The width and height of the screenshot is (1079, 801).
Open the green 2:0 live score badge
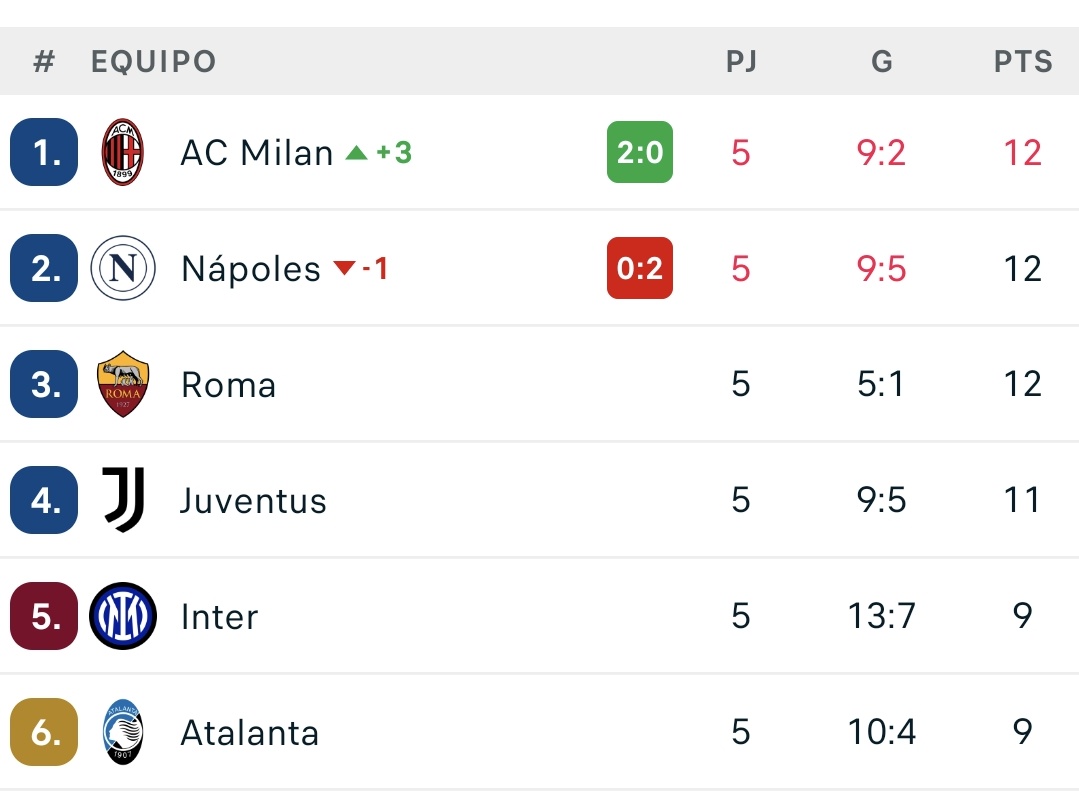point(639,152)
